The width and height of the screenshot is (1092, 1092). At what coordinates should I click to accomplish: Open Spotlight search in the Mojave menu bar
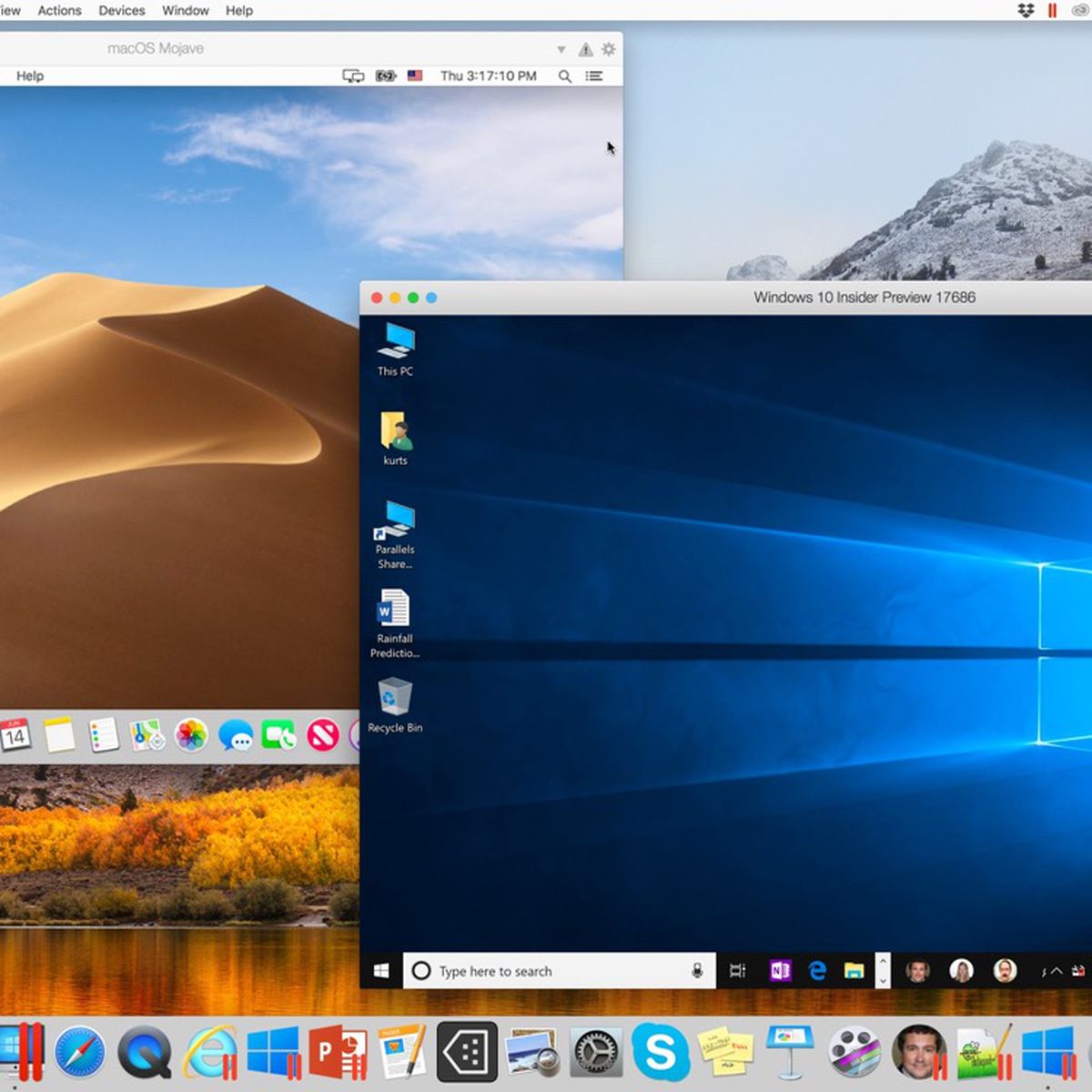[x=565, y=76]
